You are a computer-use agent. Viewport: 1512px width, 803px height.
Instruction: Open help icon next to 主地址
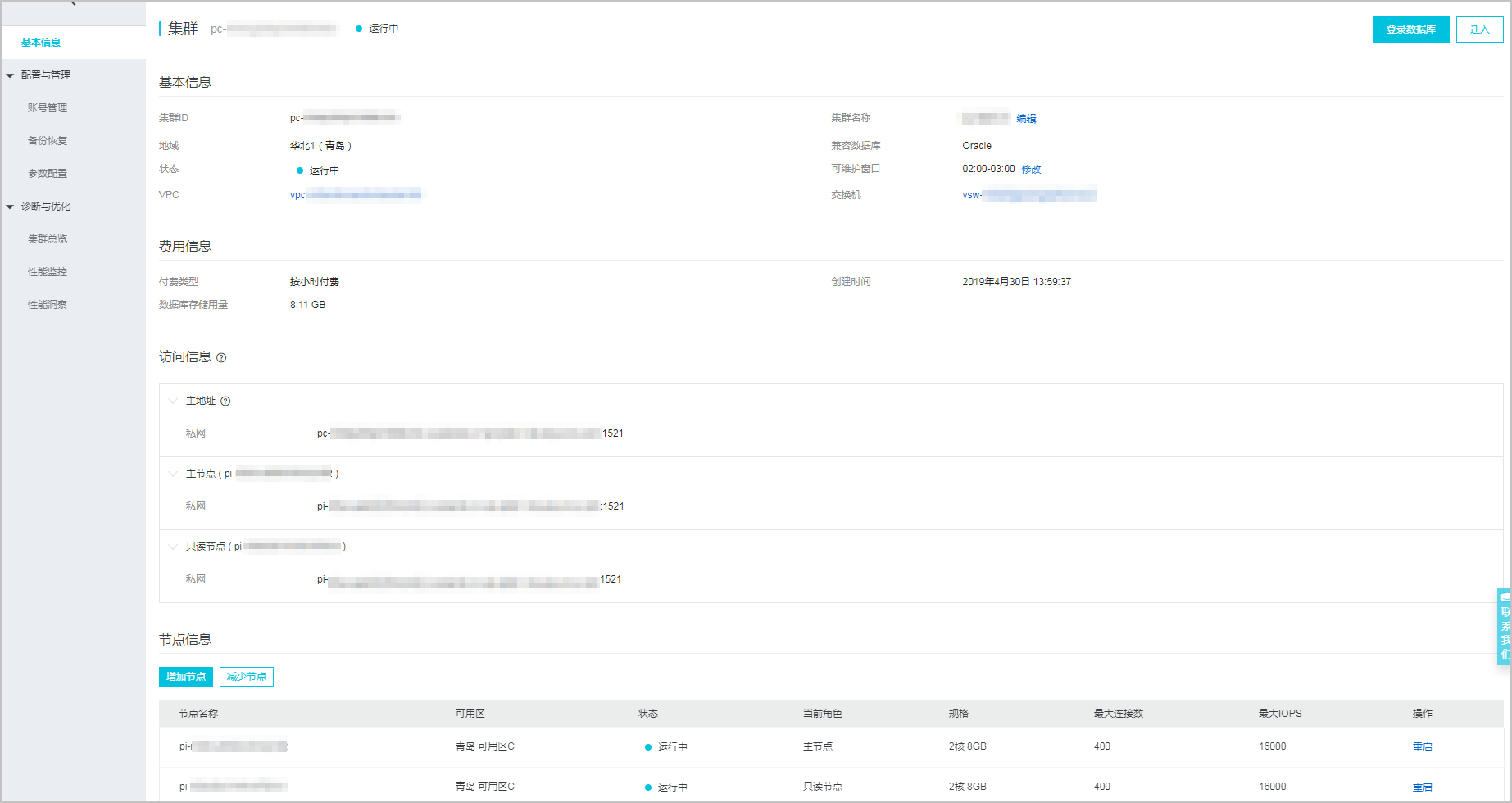pos(225,401)
